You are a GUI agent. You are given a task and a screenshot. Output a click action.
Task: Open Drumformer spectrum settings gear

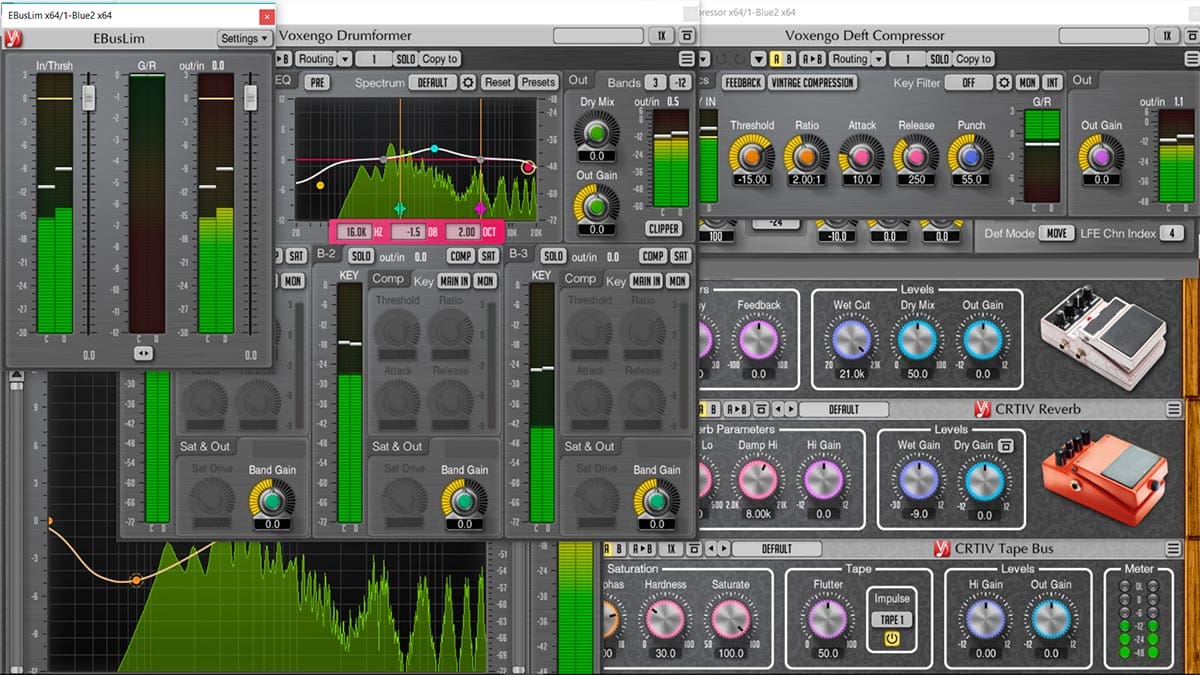pyautogui.click(x=468, y=82)
